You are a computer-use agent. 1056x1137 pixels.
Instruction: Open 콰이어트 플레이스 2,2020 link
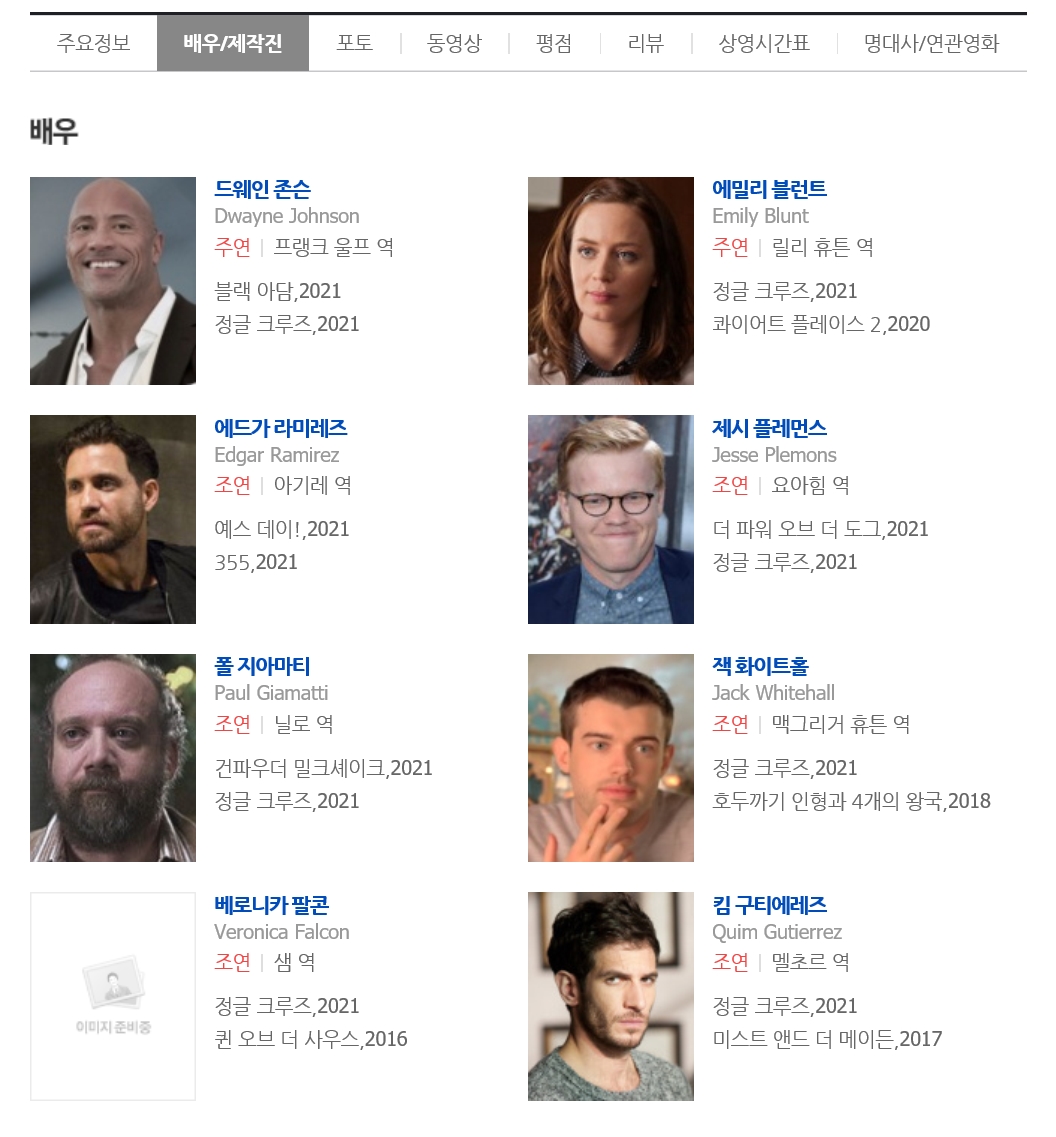tap(821, 324)
